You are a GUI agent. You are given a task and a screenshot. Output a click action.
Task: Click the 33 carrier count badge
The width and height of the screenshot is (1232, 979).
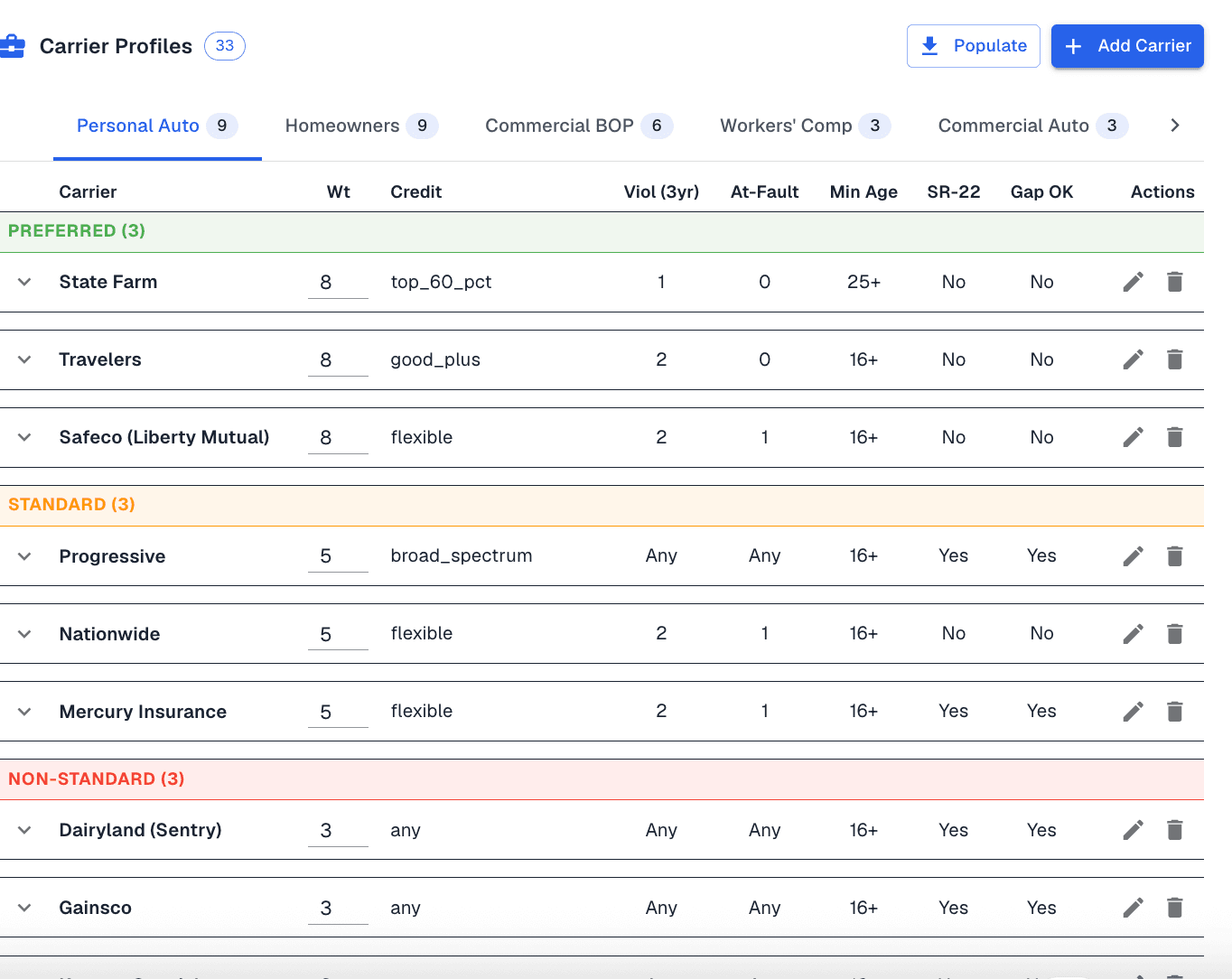coord(225,46)
